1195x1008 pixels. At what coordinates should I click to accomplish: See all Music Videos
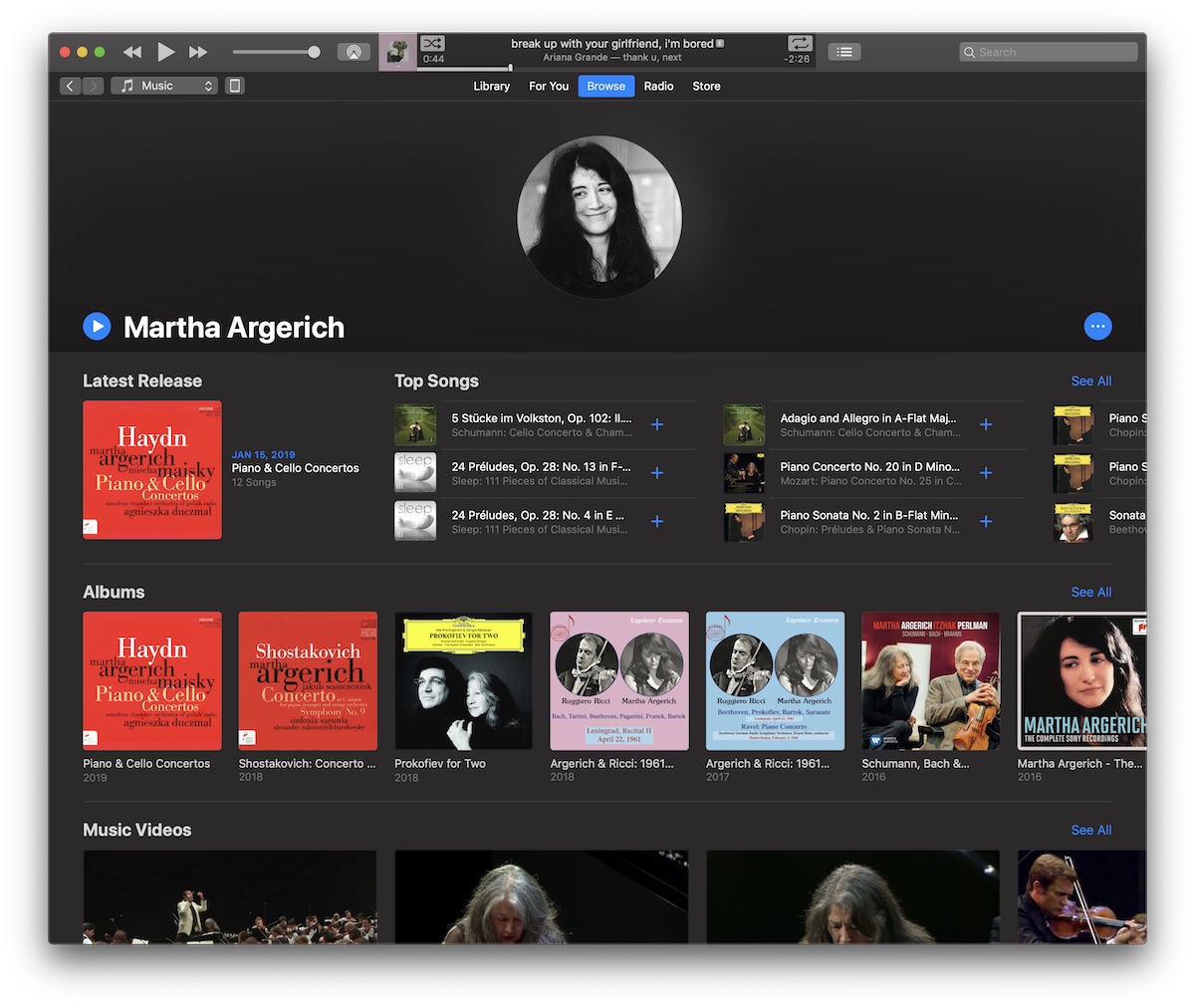1090,831
